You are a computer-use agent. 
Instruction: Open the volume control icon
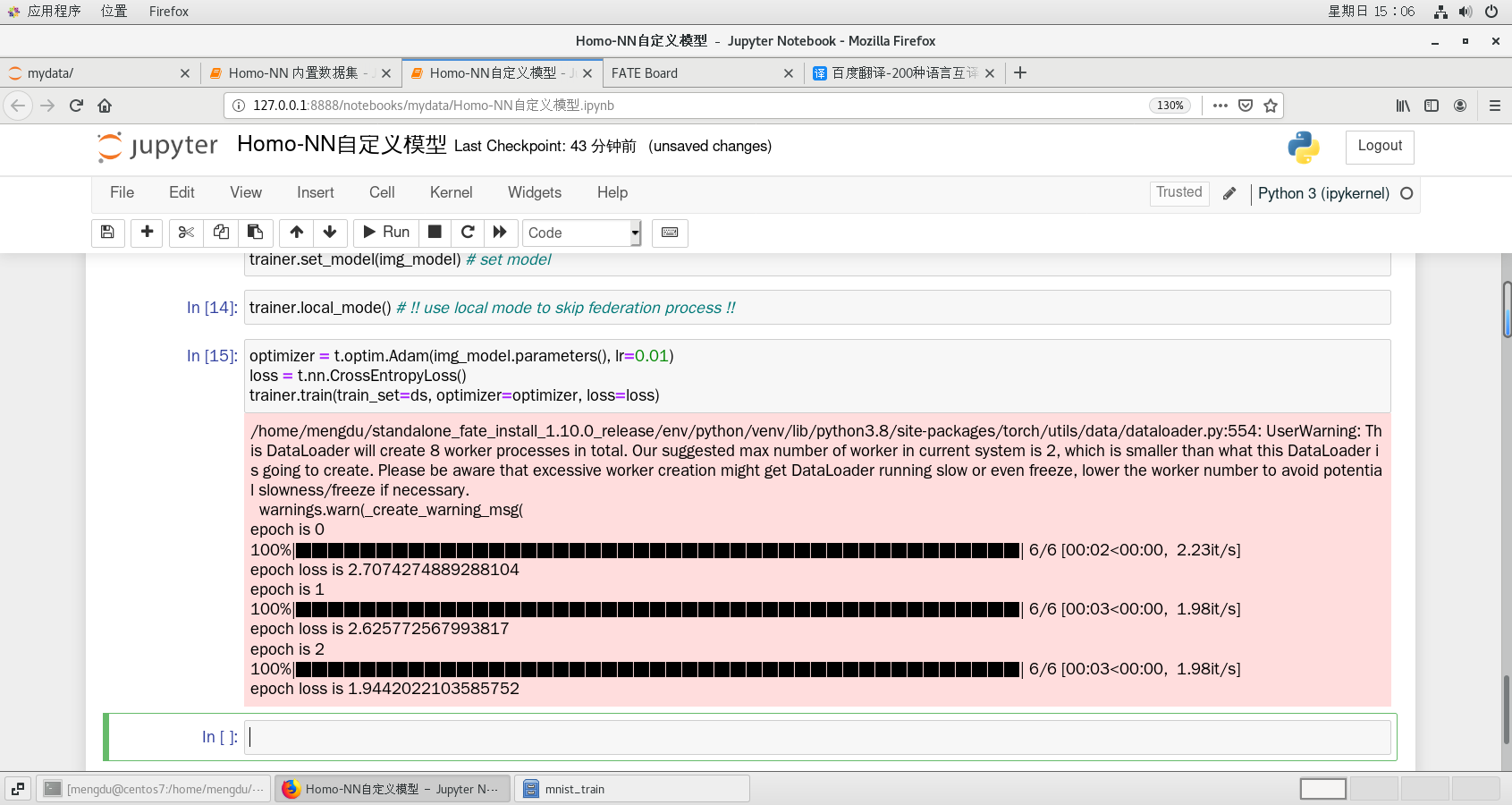pyautogui.click(x=1466, y=12)
